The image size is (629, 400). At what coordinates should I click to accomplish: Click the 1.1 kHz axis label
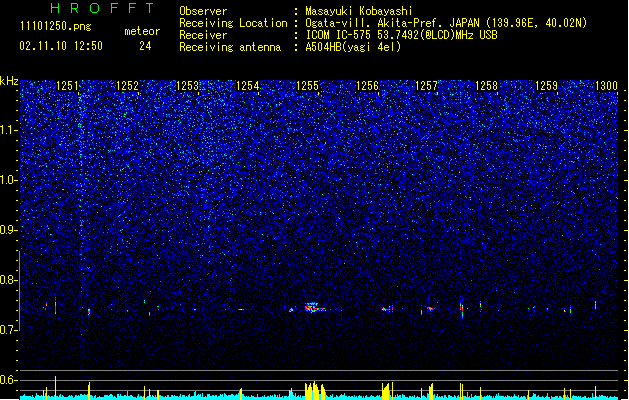[9, 130]
